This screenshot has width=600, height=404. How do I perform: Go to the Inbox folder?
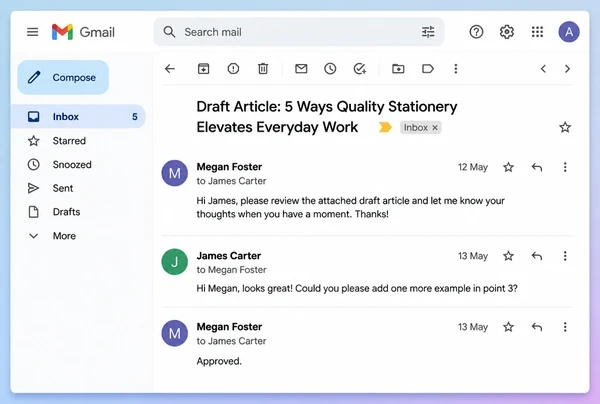tap(78, 116)
